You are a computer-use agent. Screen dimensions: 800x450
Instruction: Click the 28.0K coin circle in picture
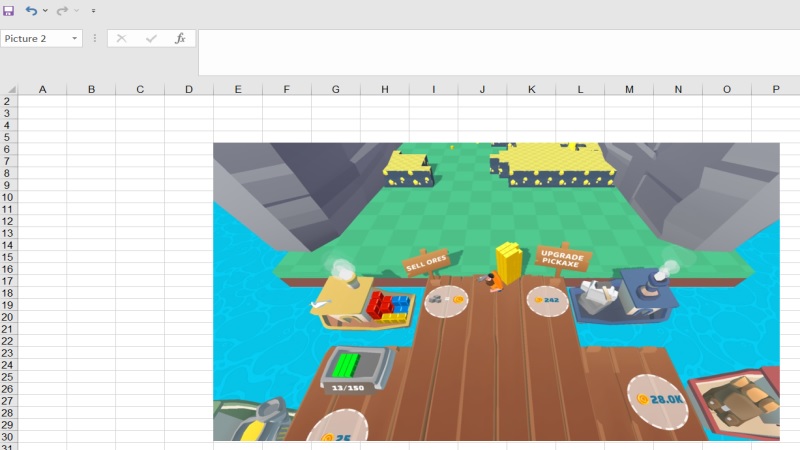[657, 401]
